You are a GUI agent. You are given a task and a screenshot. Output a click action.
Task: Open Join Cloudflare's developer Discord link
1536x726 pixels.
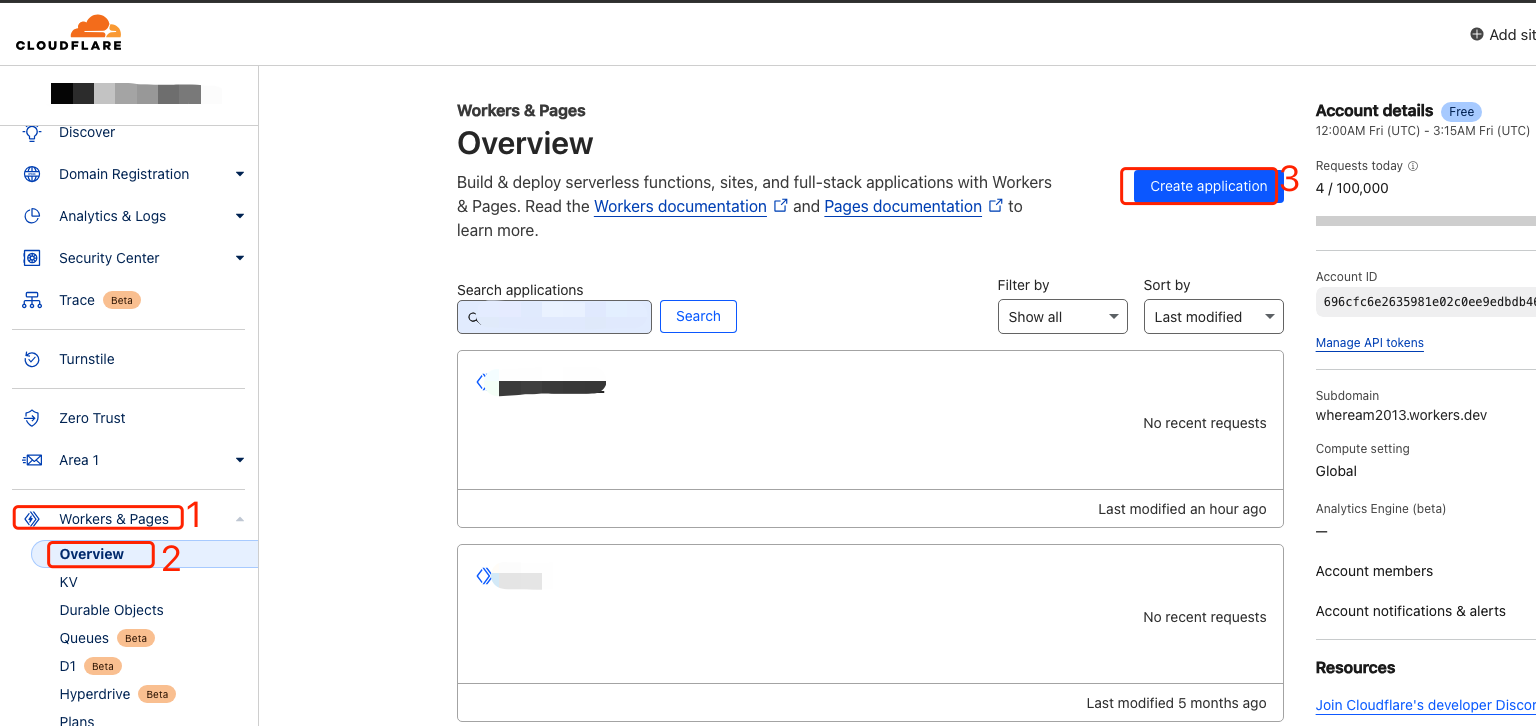(x=1426, y=705)
